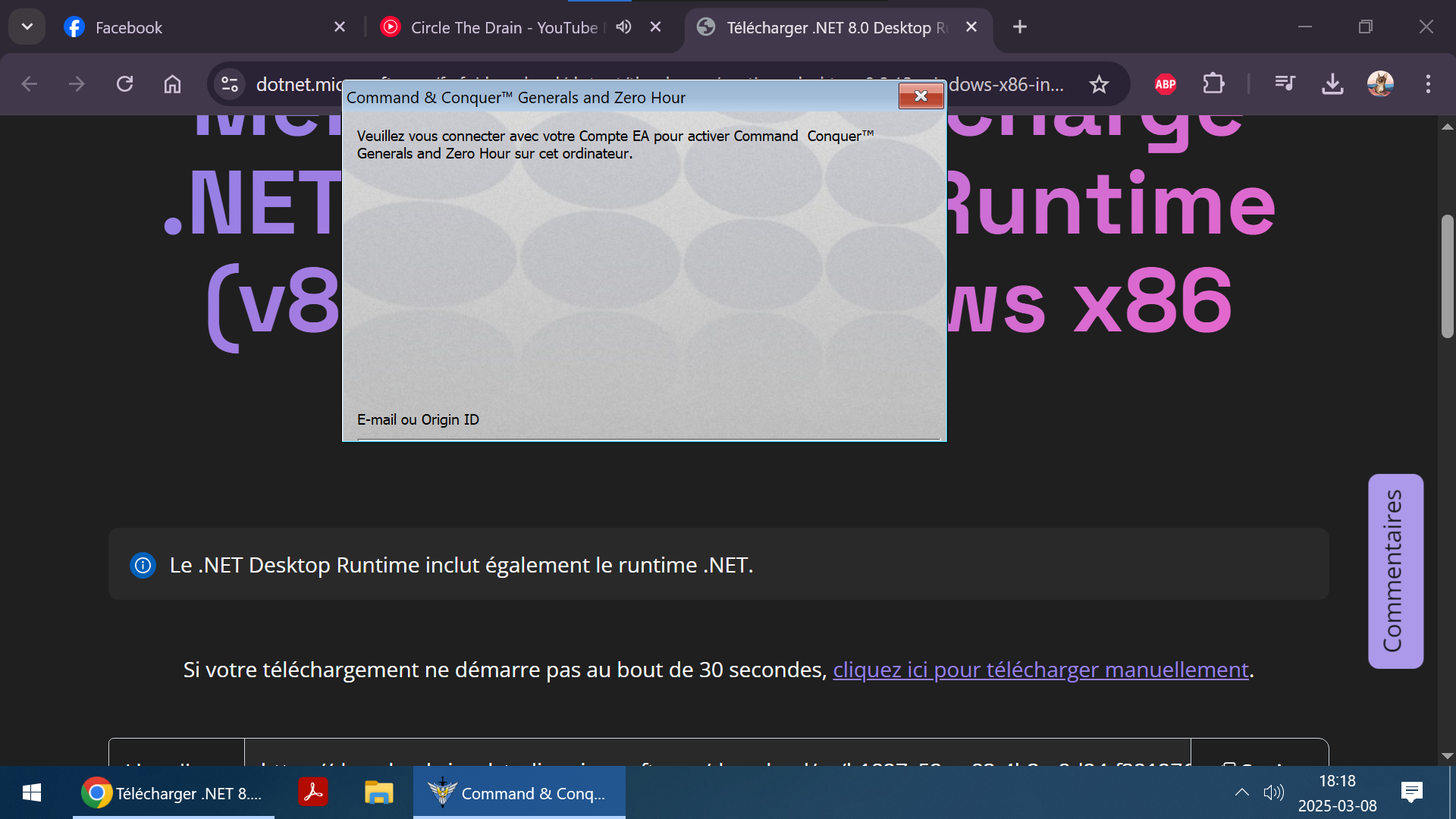Open the site information icon in address bar

click(229, 84)
